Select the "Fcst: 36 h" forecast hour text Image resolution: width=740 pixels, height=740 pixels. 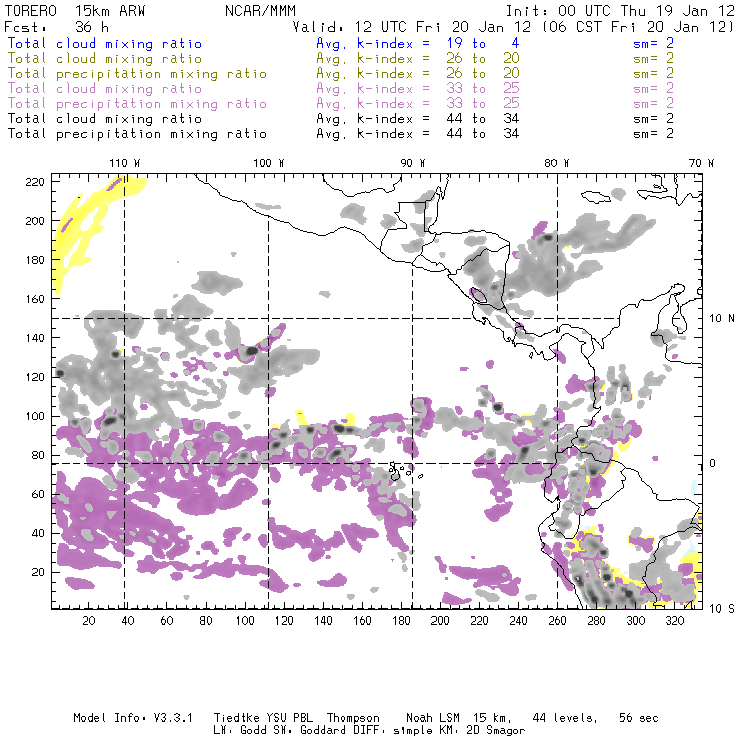tap(56, 27)
